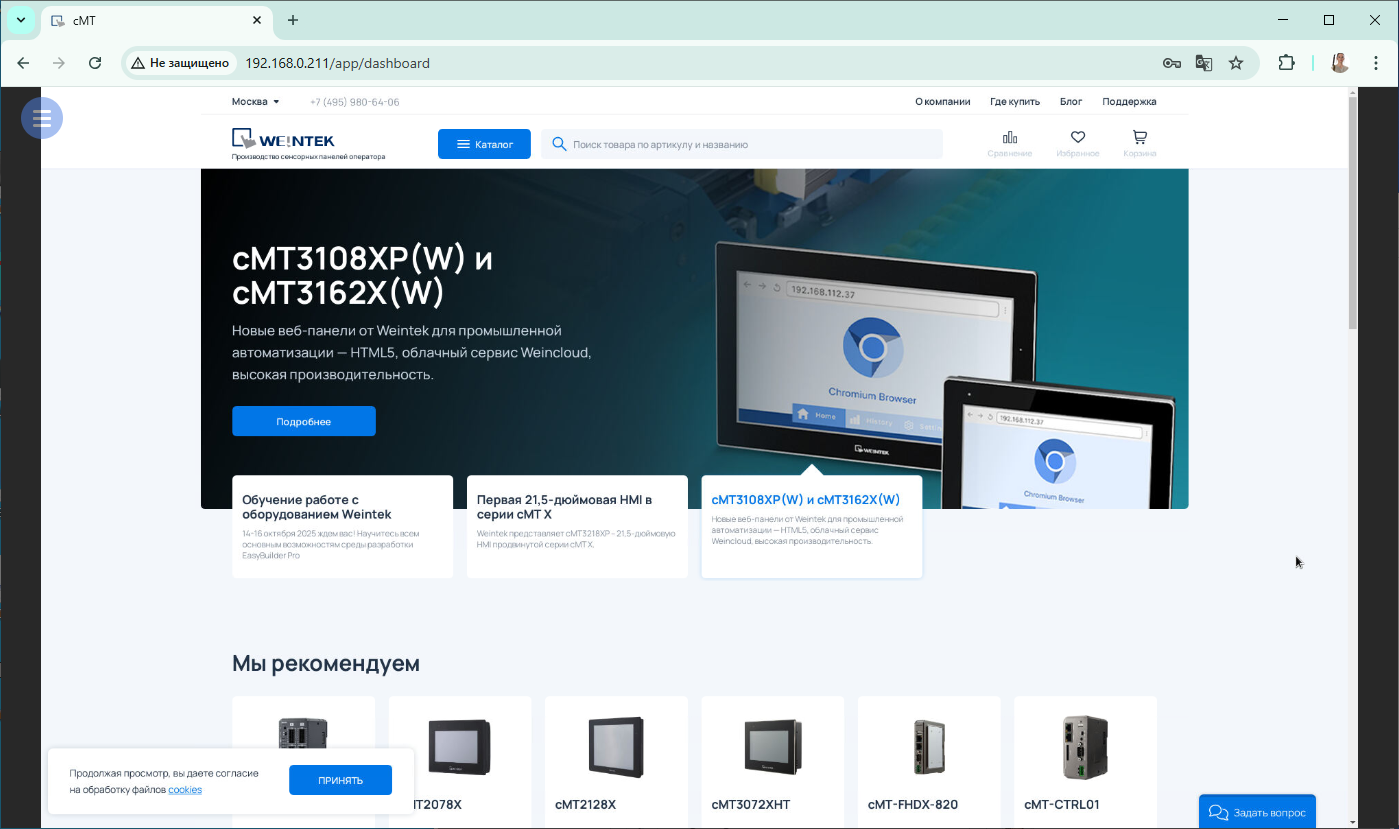Click the Сравнение compare icon

1009,143
